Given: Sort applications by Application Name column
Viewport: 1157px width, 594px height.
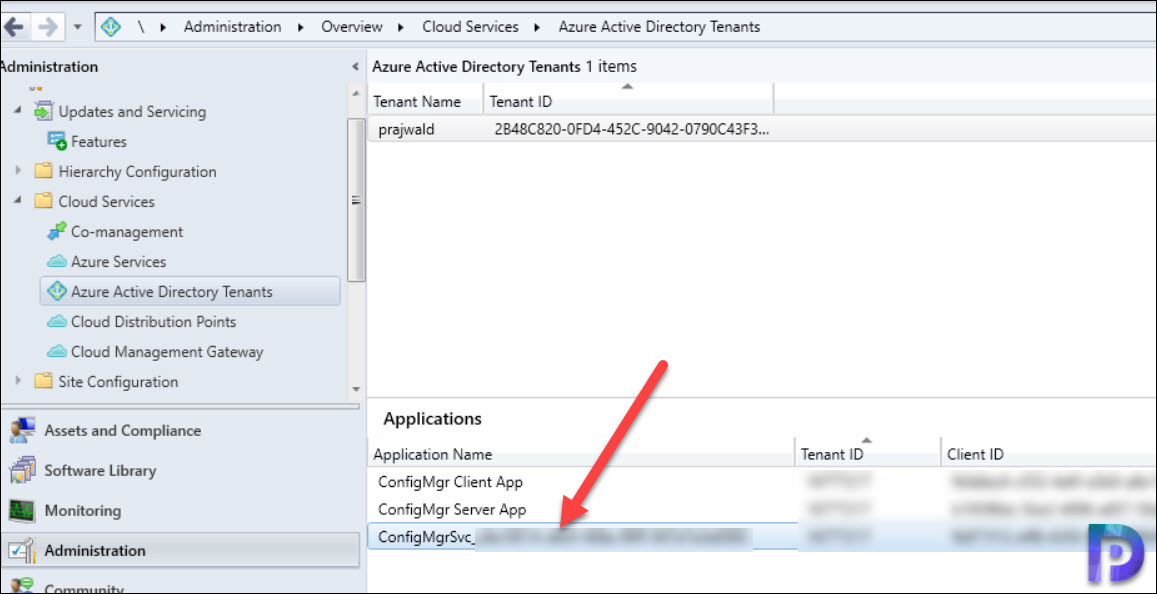Looking at the screenshot, I should [581, 455].
